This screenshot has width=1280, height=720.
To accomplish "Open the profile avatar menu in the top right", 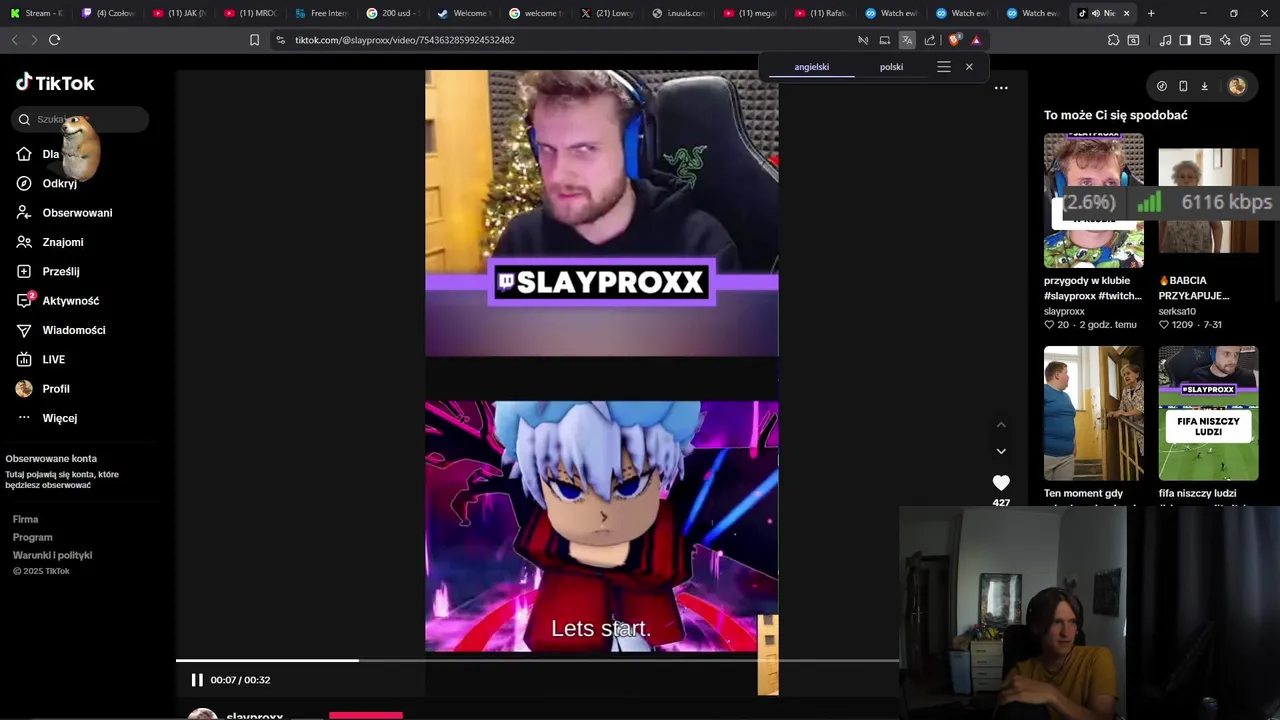I will tap(1237, 86).
